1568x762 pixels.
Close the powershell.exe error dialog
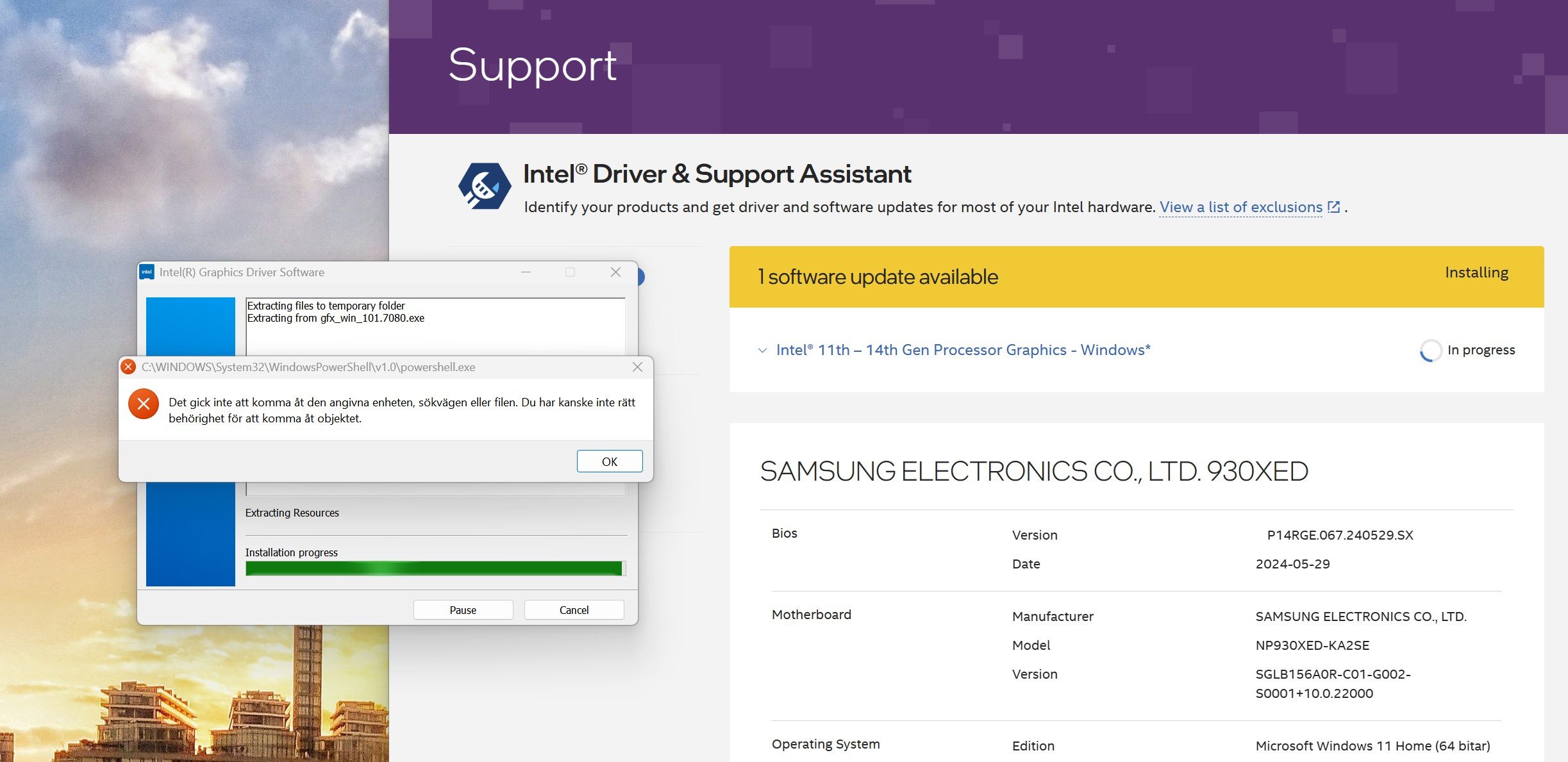pos(637,367)
